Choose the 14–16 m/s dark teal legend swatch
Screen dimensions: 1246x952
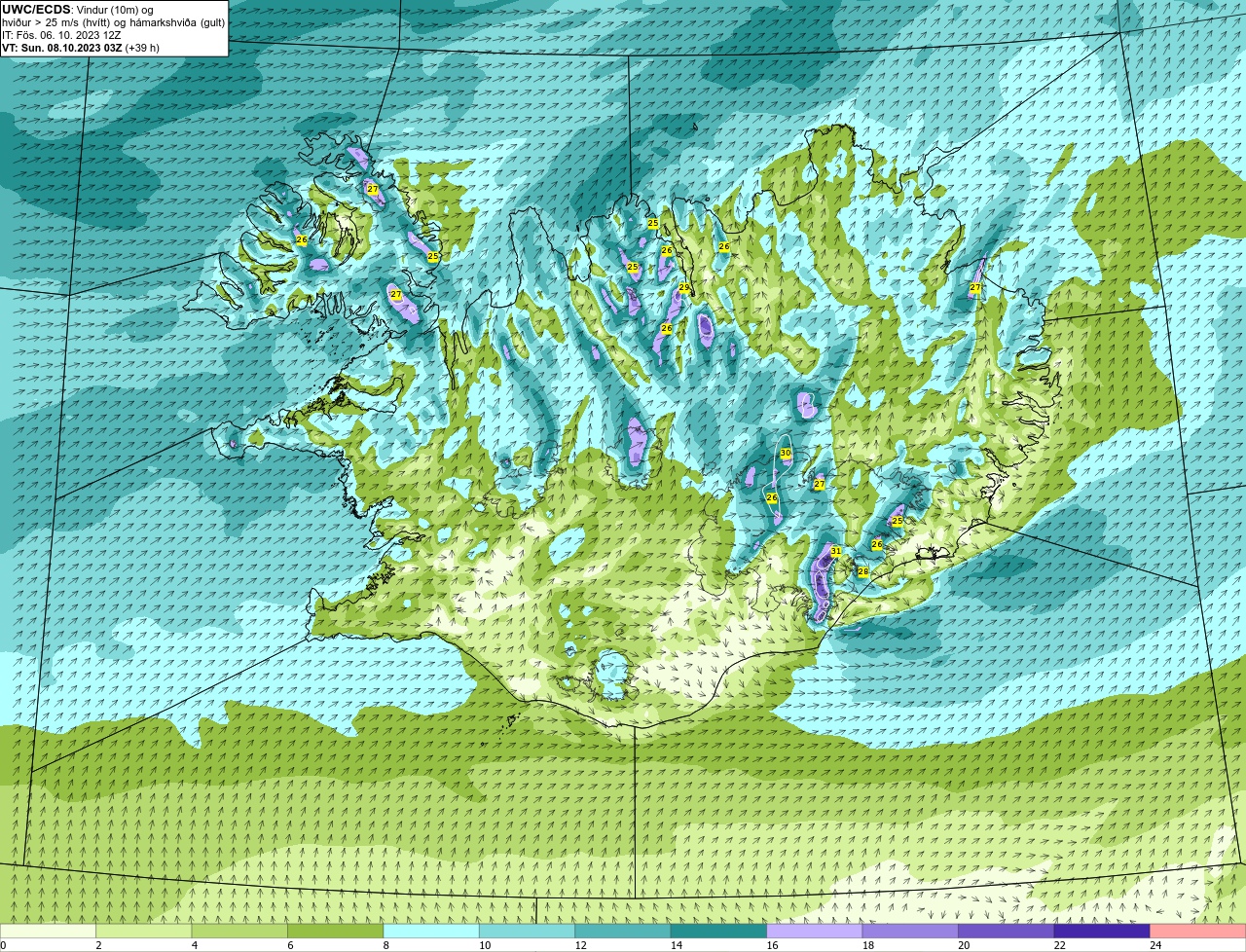pos(720,931)
